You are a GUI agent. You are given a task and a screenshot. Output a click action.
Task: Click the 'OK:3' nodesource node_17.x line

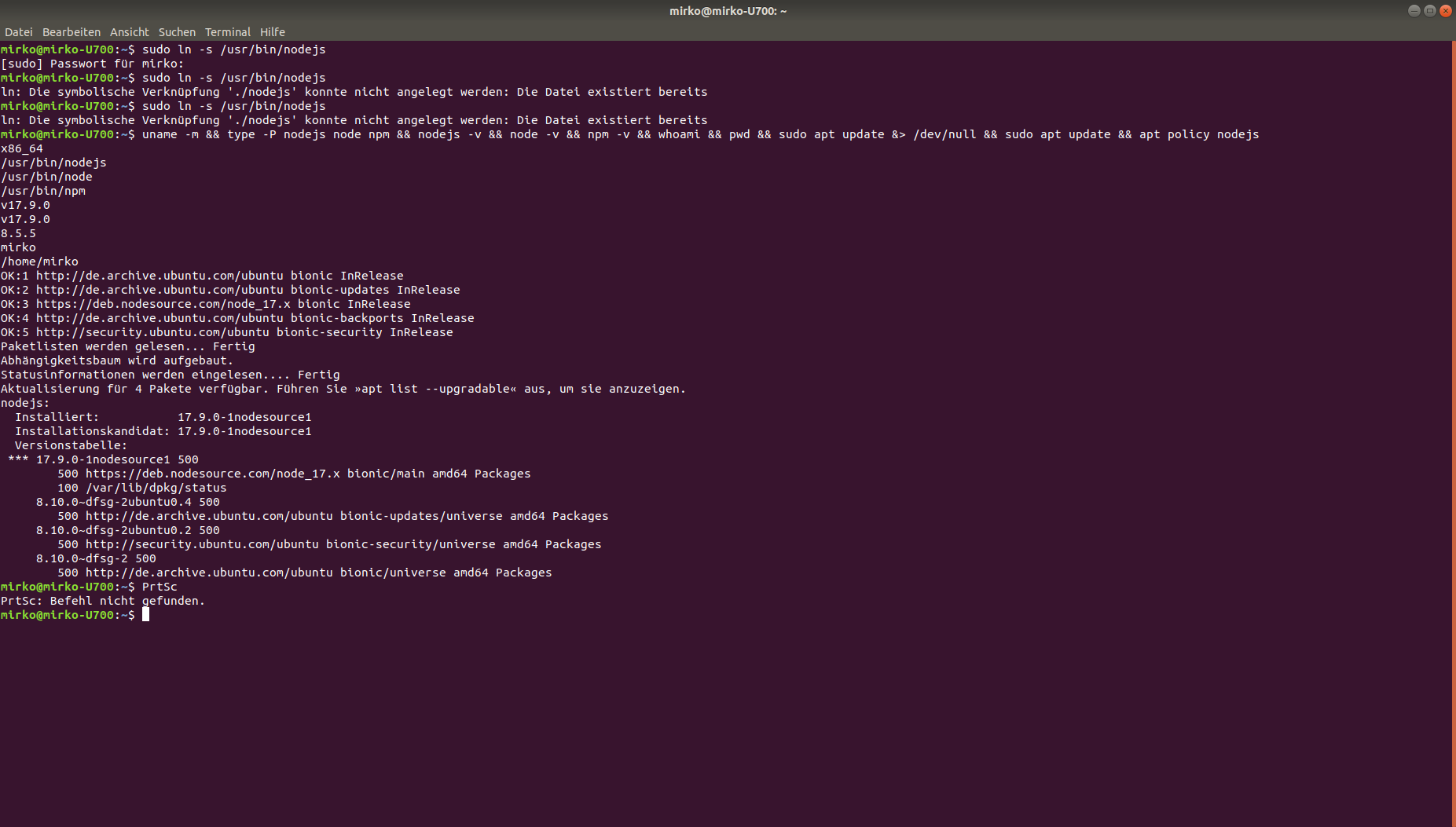tap(206, 304)
